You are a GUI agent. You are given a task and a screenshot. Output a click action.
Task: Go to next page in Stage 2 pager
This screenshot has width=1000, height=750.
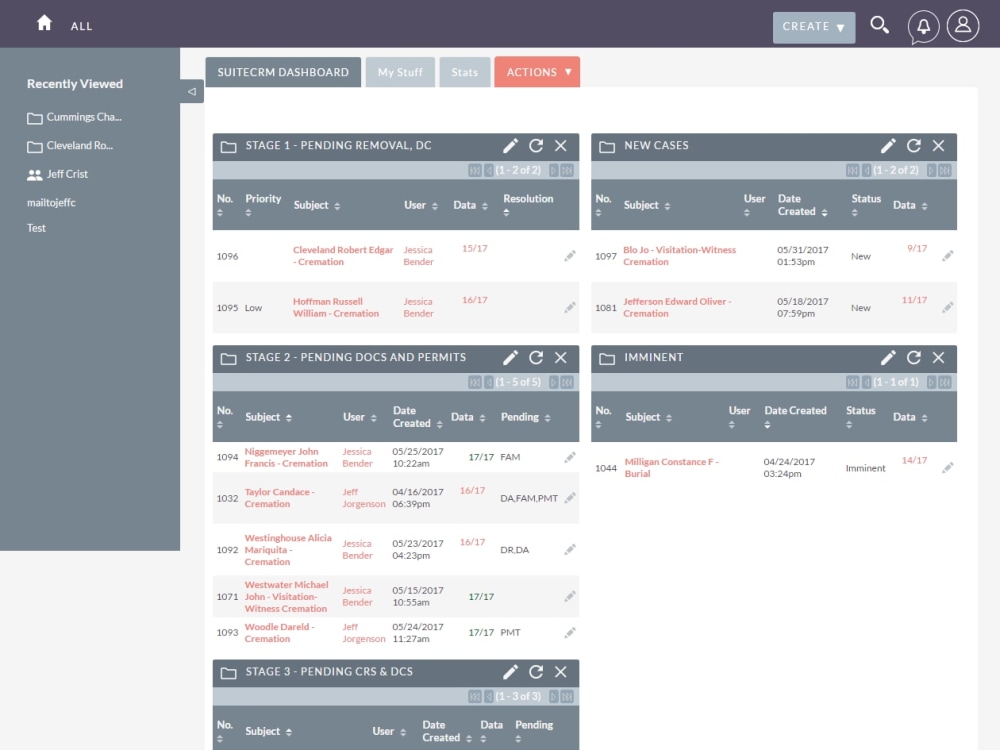point(553,382)
